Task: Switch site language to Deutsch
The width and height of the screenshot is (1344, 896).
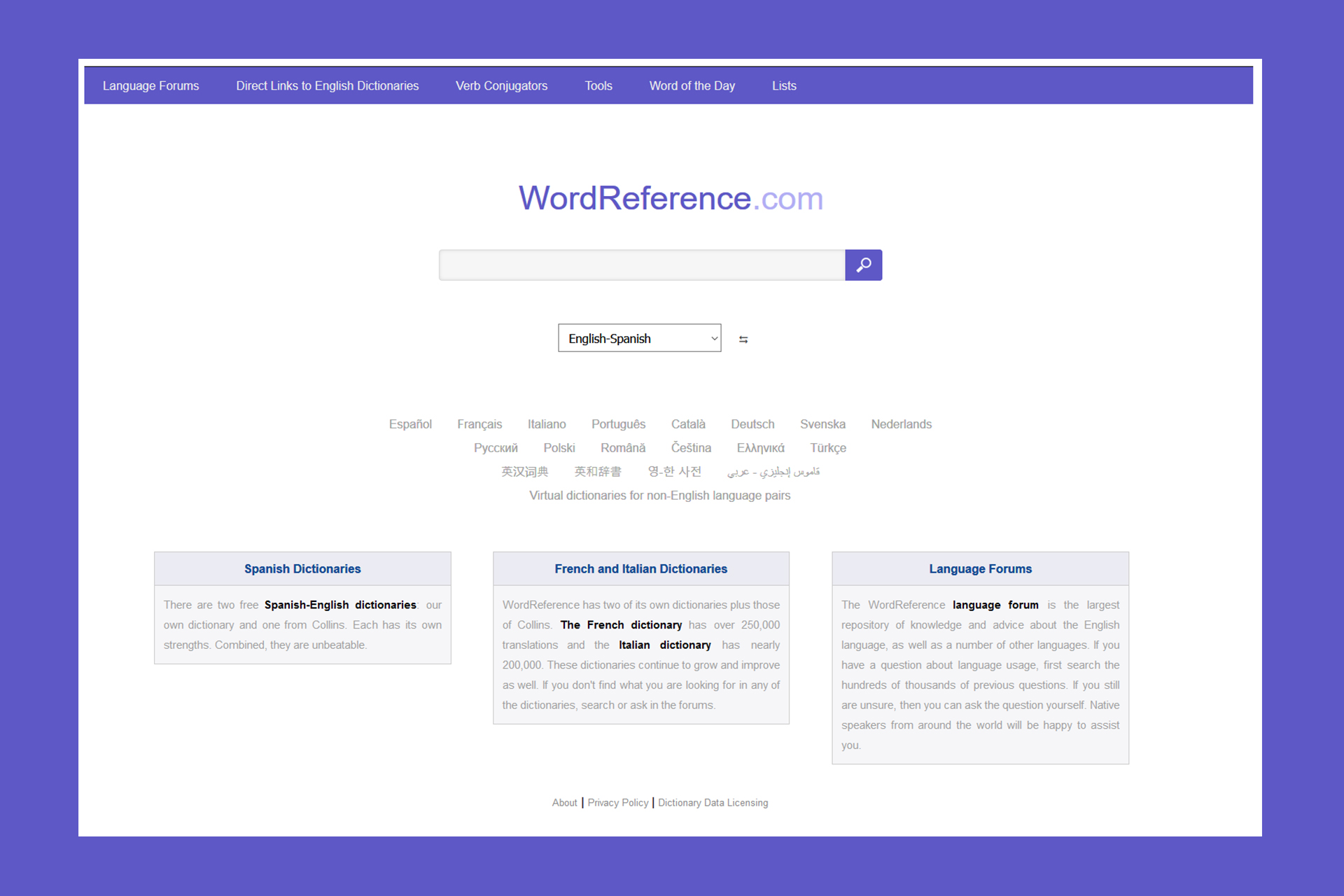Action: [x=752, y=424]
